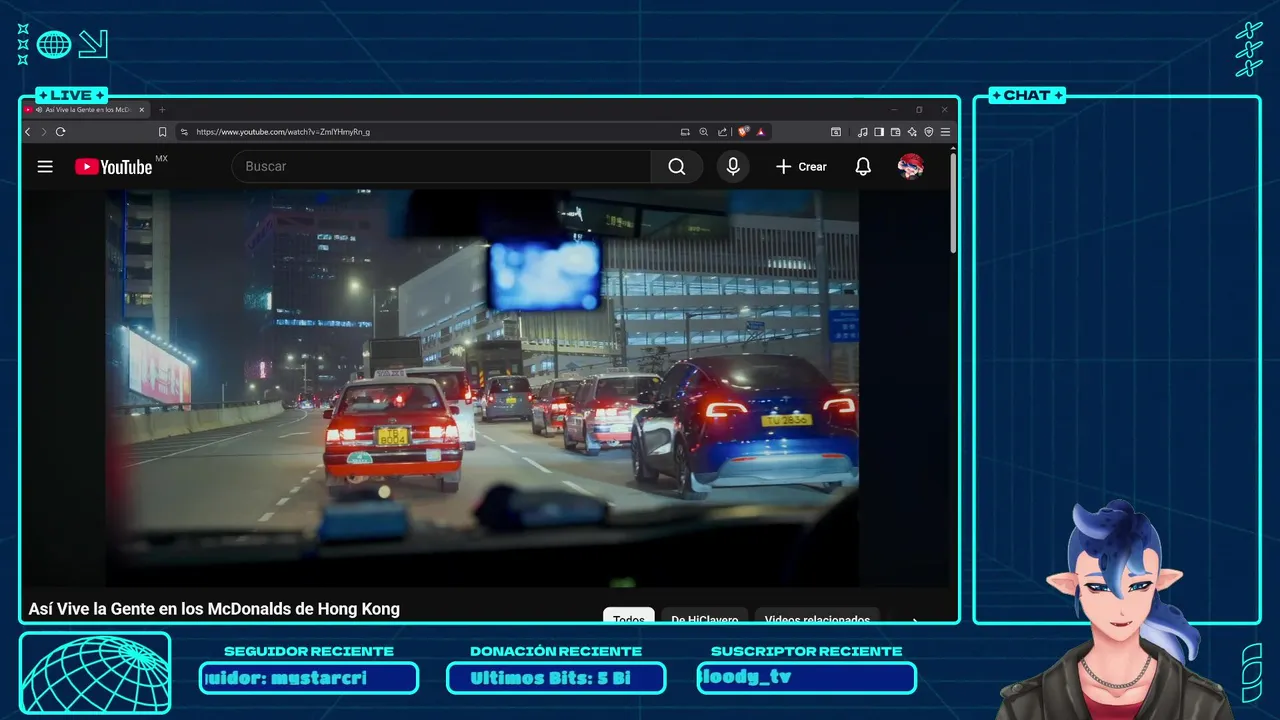The height and width of the screenshot is (720, 1280).
Task: Click the 'Crear' create button
Action: tap(801, 167)
